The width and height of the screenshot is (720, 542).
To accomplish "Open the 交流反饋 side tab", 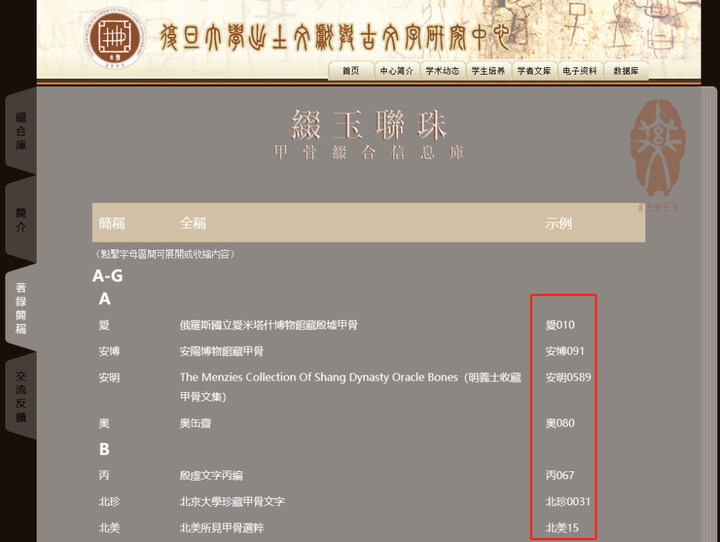I will point(21,396).
